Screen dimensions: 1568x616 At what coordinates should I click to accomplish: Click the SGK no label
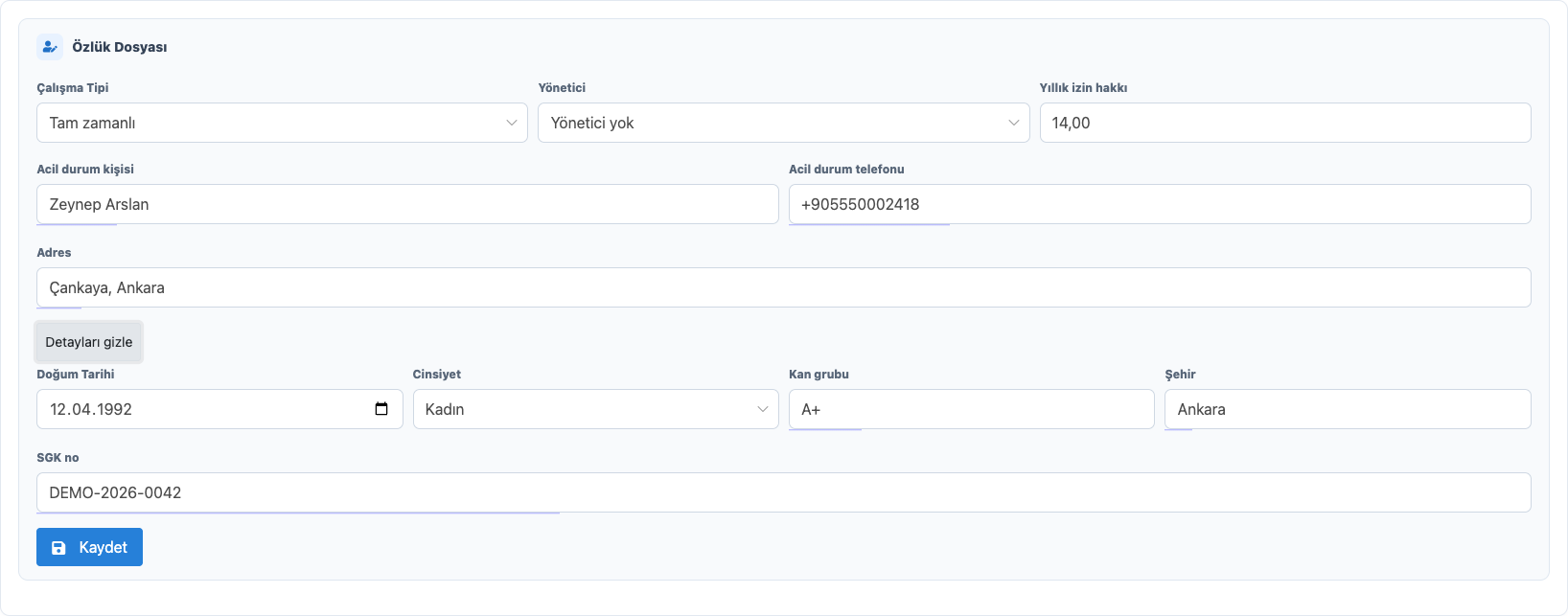pos(58,457)
